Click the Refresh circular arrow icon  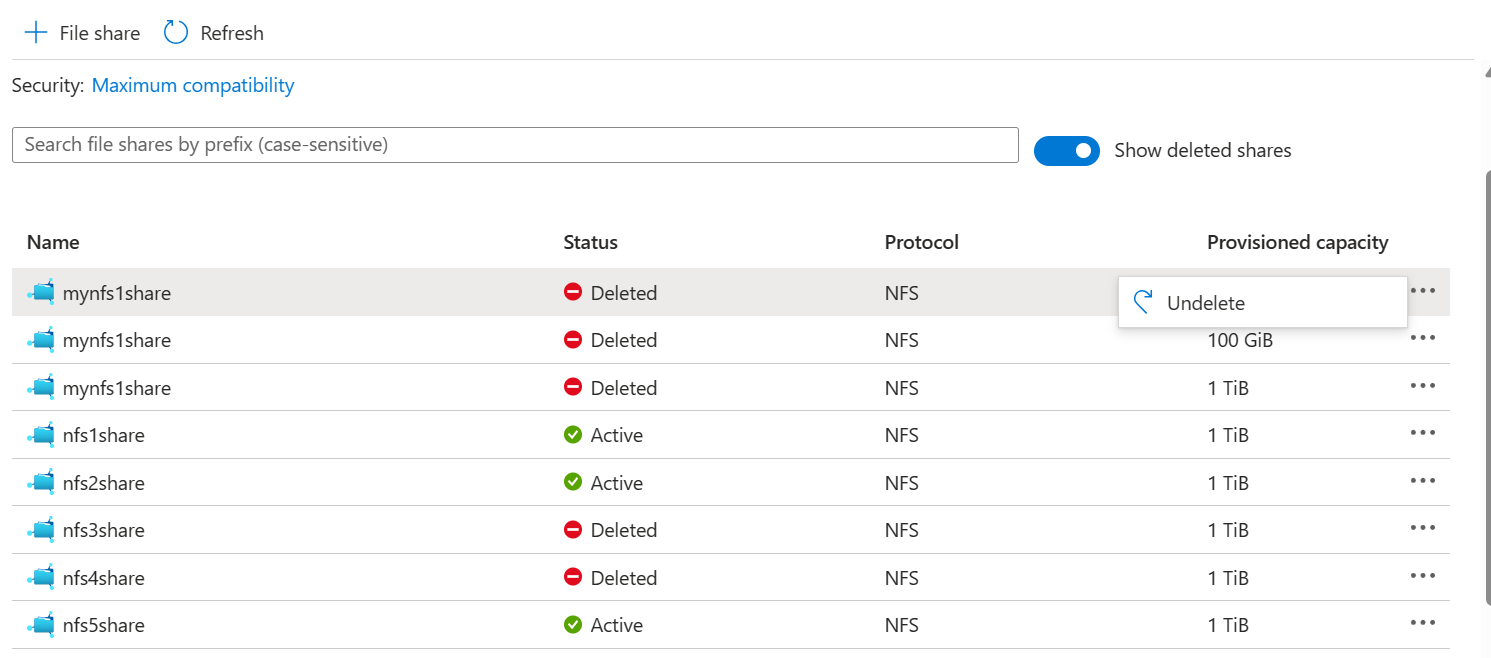(x=176, y=33)
